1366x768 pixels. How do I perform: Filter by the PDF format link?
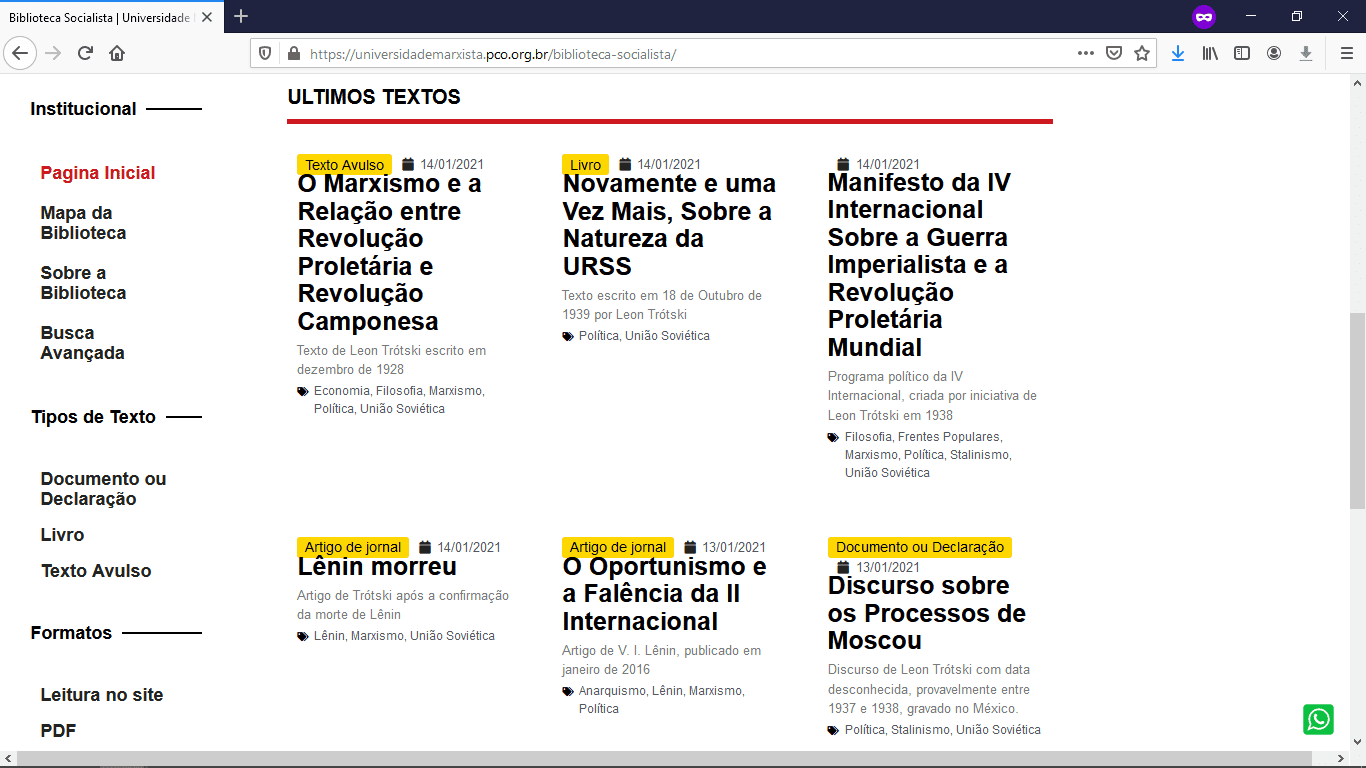pyautogui.click(x=58, y=731)
